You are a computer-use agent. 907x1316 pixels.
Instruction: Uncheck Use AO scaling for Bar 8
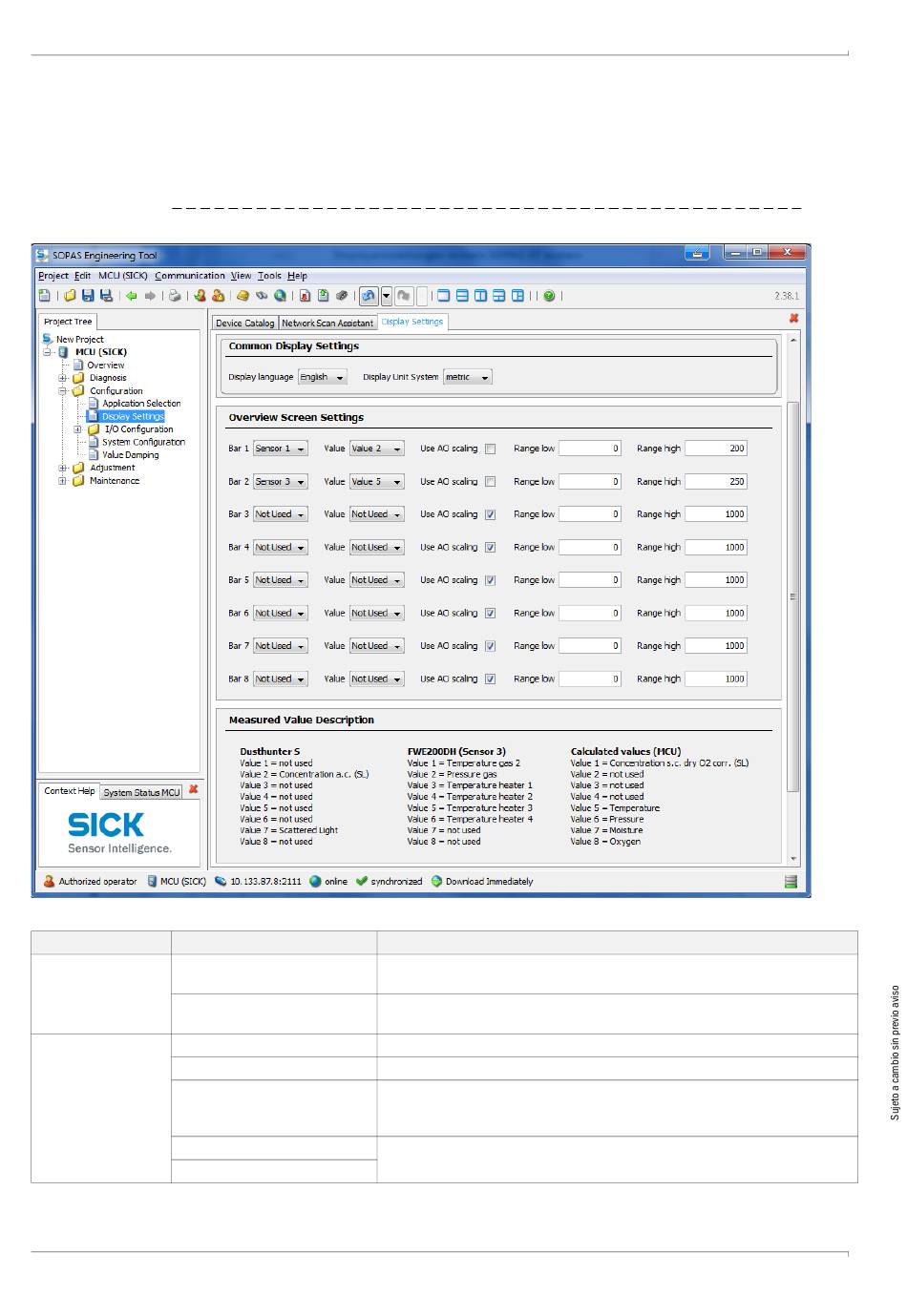tap(490, 679)
